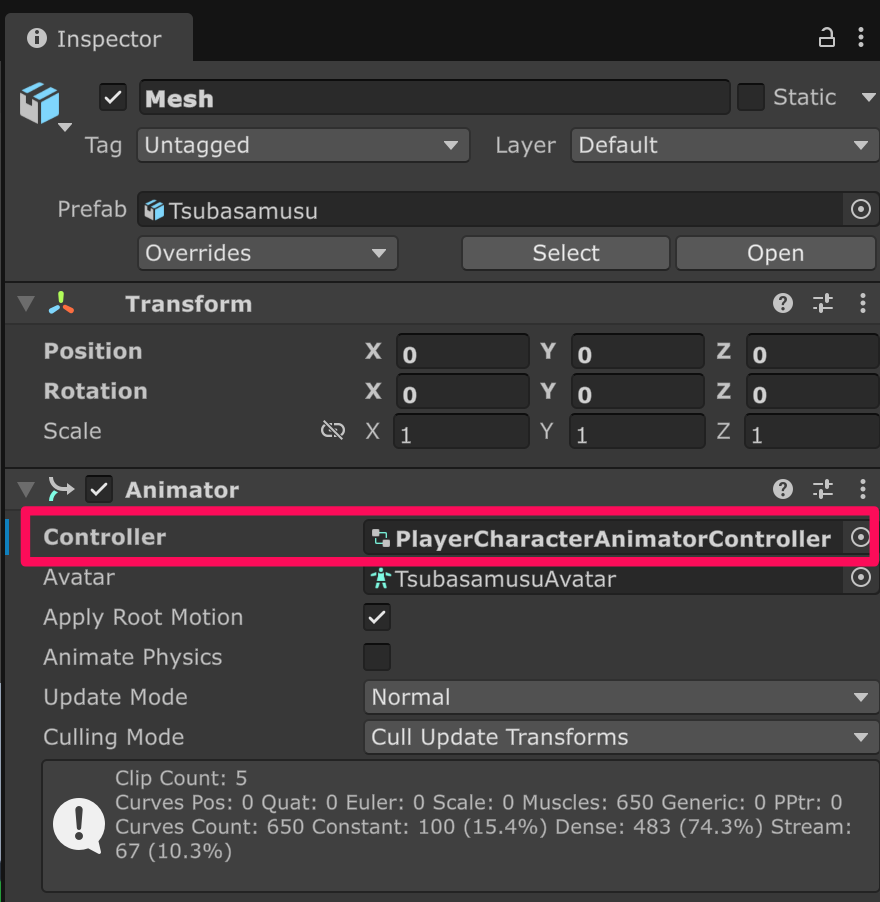Click the Inspector lock icon

826,38
